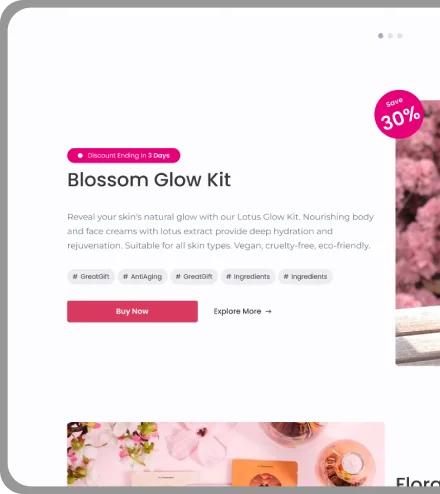The image size is (440, 494).
Task: Switch to the second carousel slide dot
Action: pos(390,36)
